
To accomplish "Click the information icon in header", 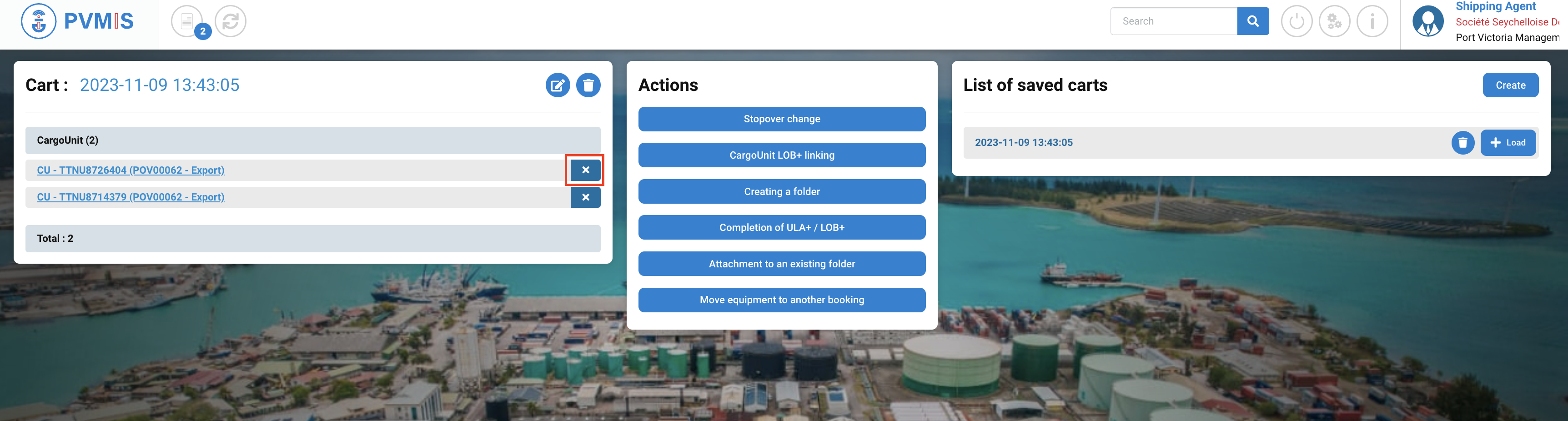I will click(1372, 21).
